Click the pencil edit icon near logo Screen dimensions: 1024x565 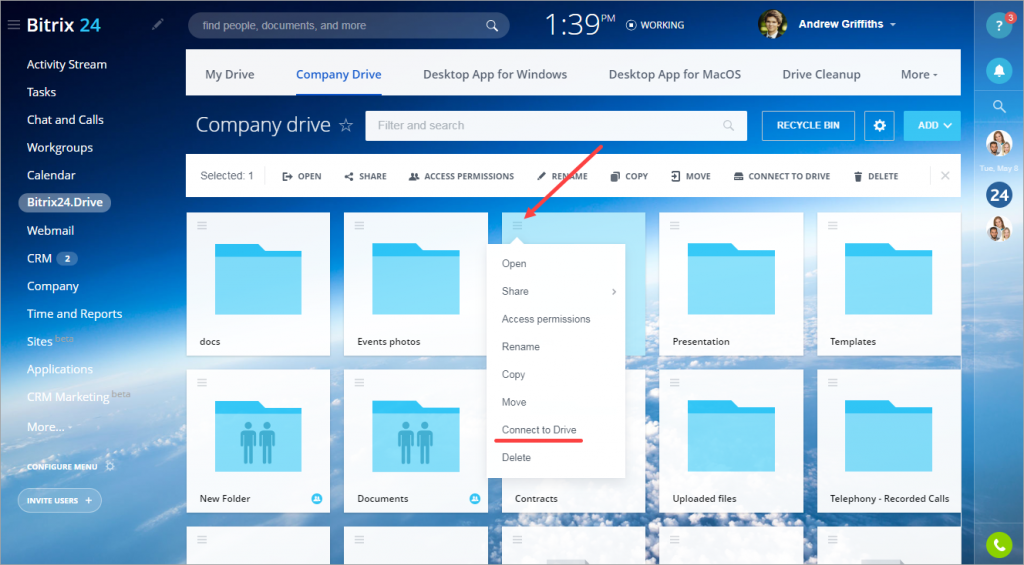click(x=157, y=25)
